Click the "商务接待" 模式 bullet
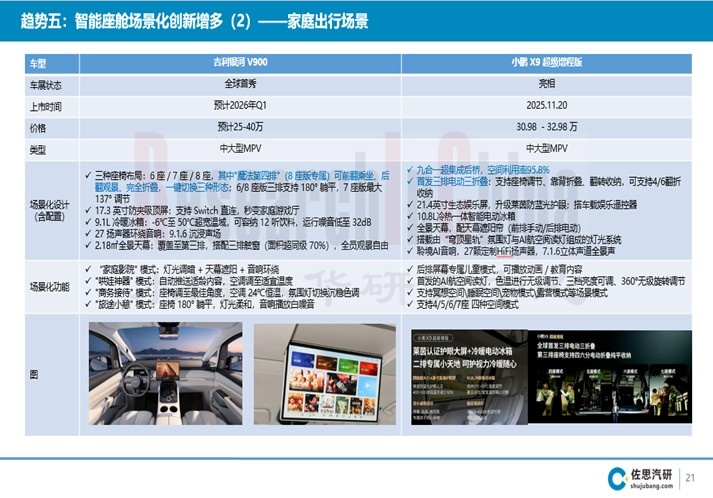The width and height of the screenshot is (713, 498). pyautogui.click(x=222, y=292)
